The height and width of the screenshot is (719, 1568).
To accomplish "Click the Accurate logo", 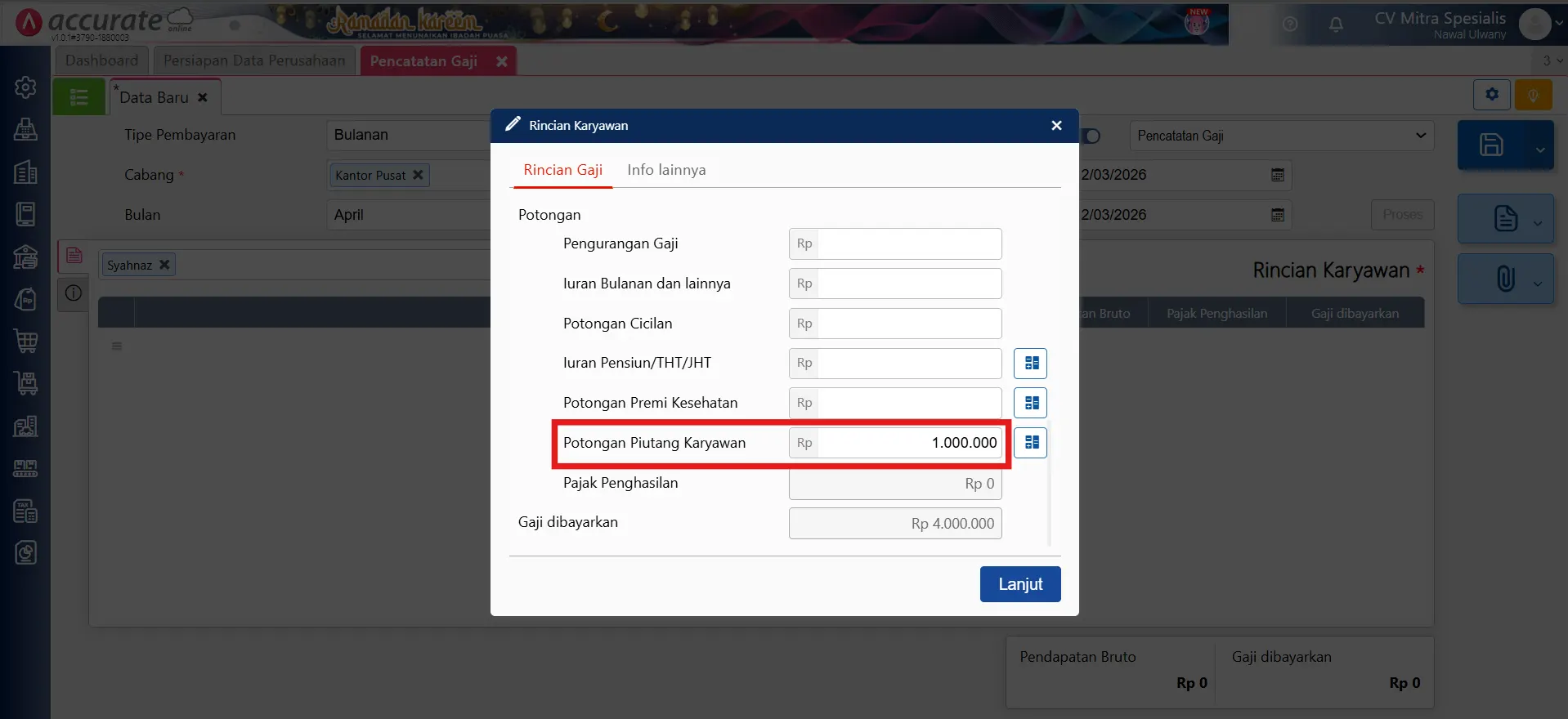I will (x=105, y=22).
